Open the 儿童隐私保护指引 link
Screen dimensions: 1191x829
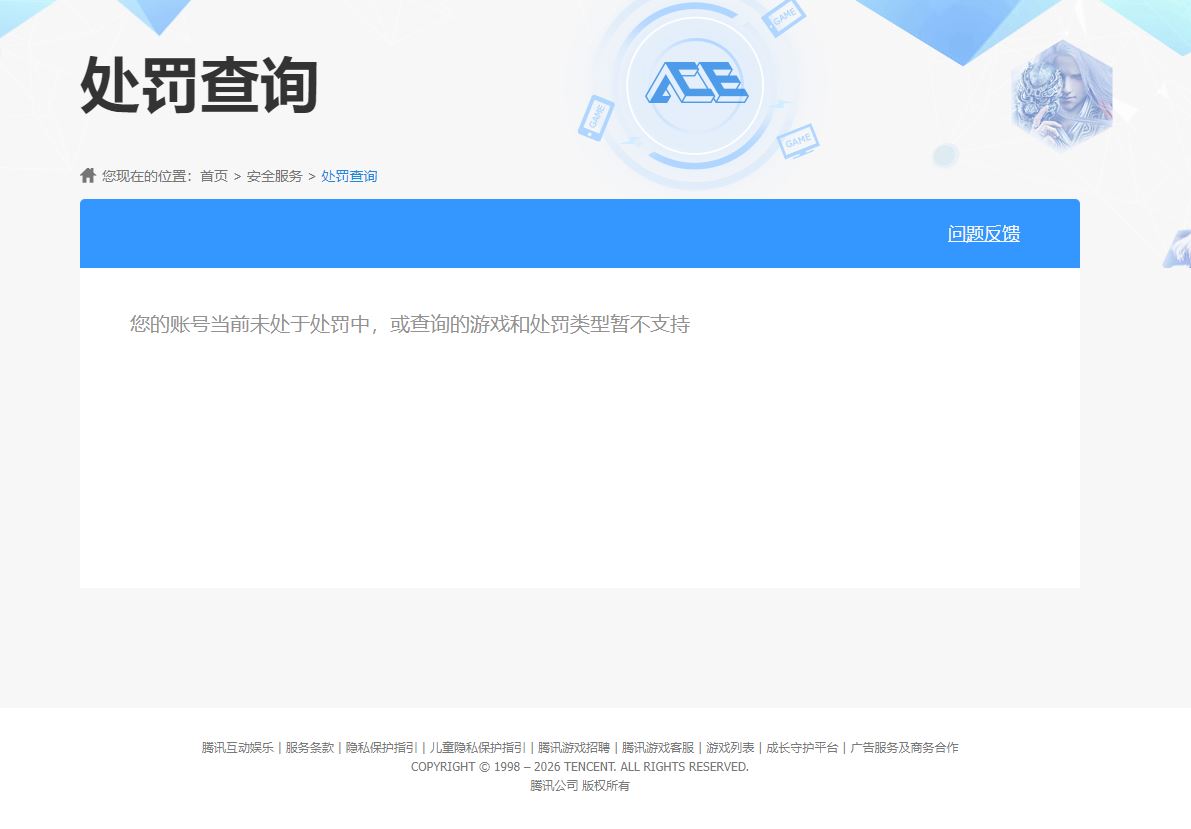(x=473, y=747)
